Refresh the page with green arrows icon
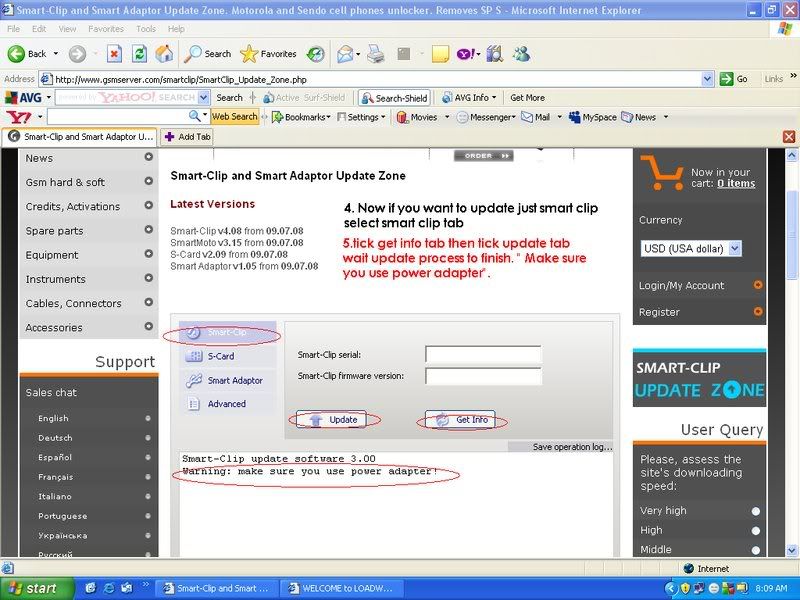 pyautogui.click(x=139, y=54)
